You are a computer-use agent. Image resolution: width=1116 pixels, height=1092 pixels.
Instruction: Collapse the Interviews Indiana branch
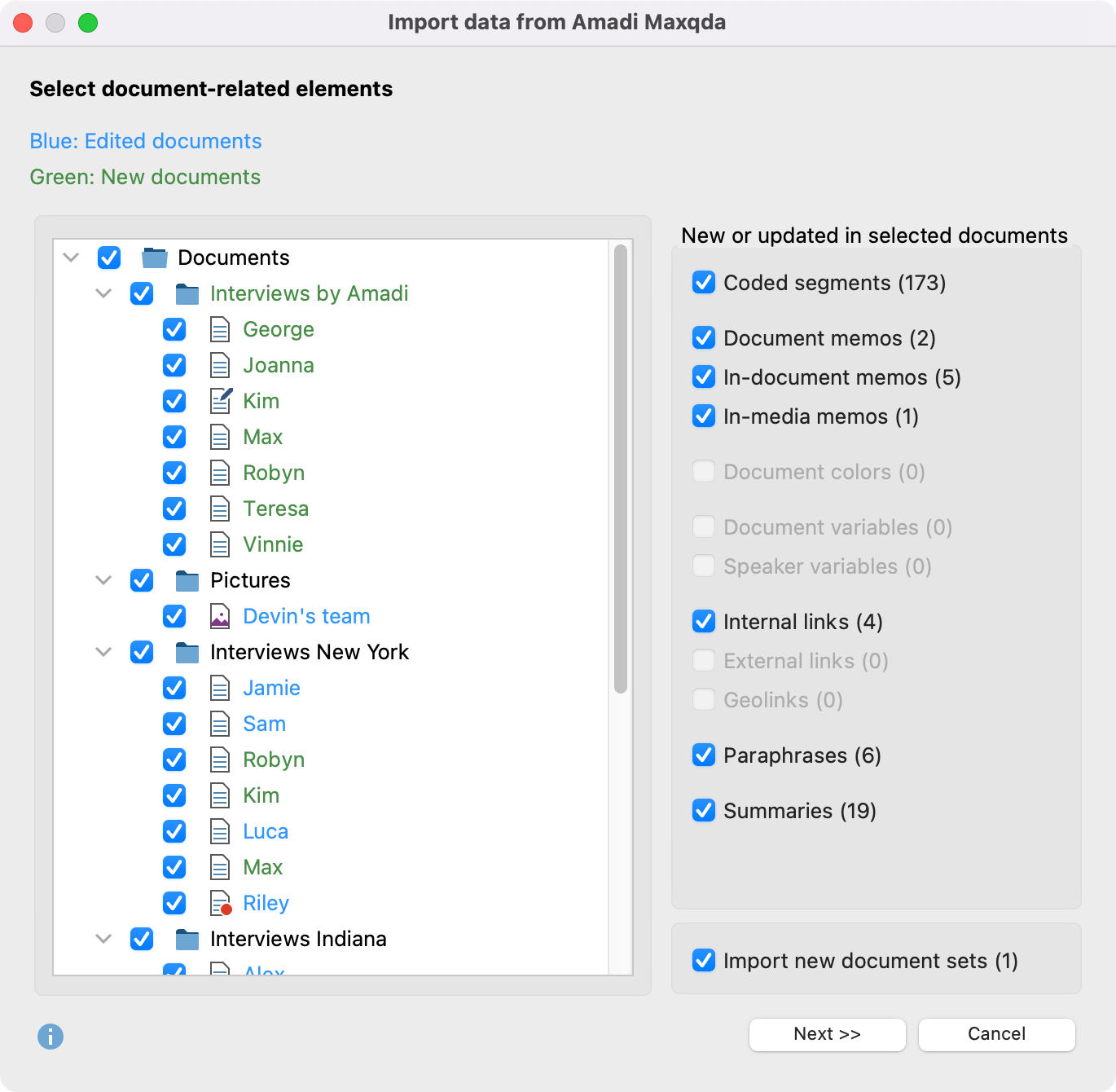point(103,939)
